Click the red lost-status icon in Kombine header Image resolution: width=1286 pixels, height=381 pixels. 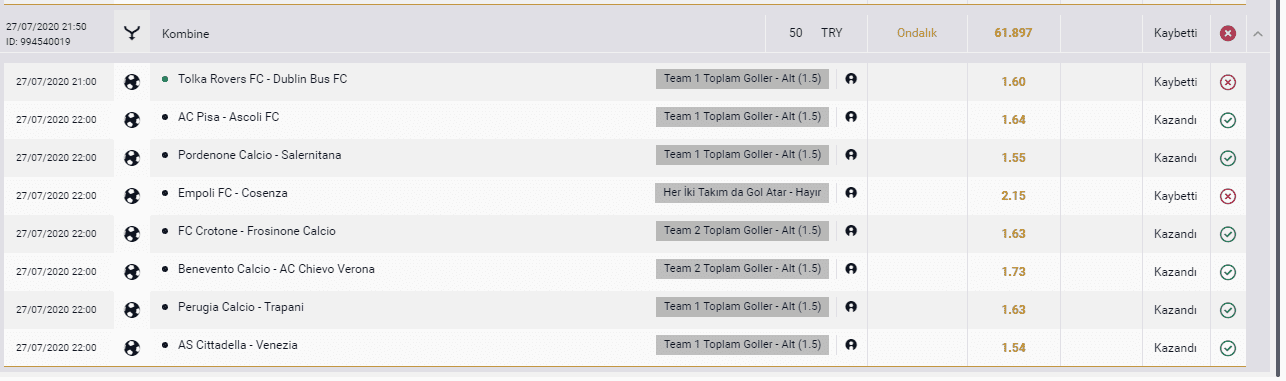[1228, 33]
